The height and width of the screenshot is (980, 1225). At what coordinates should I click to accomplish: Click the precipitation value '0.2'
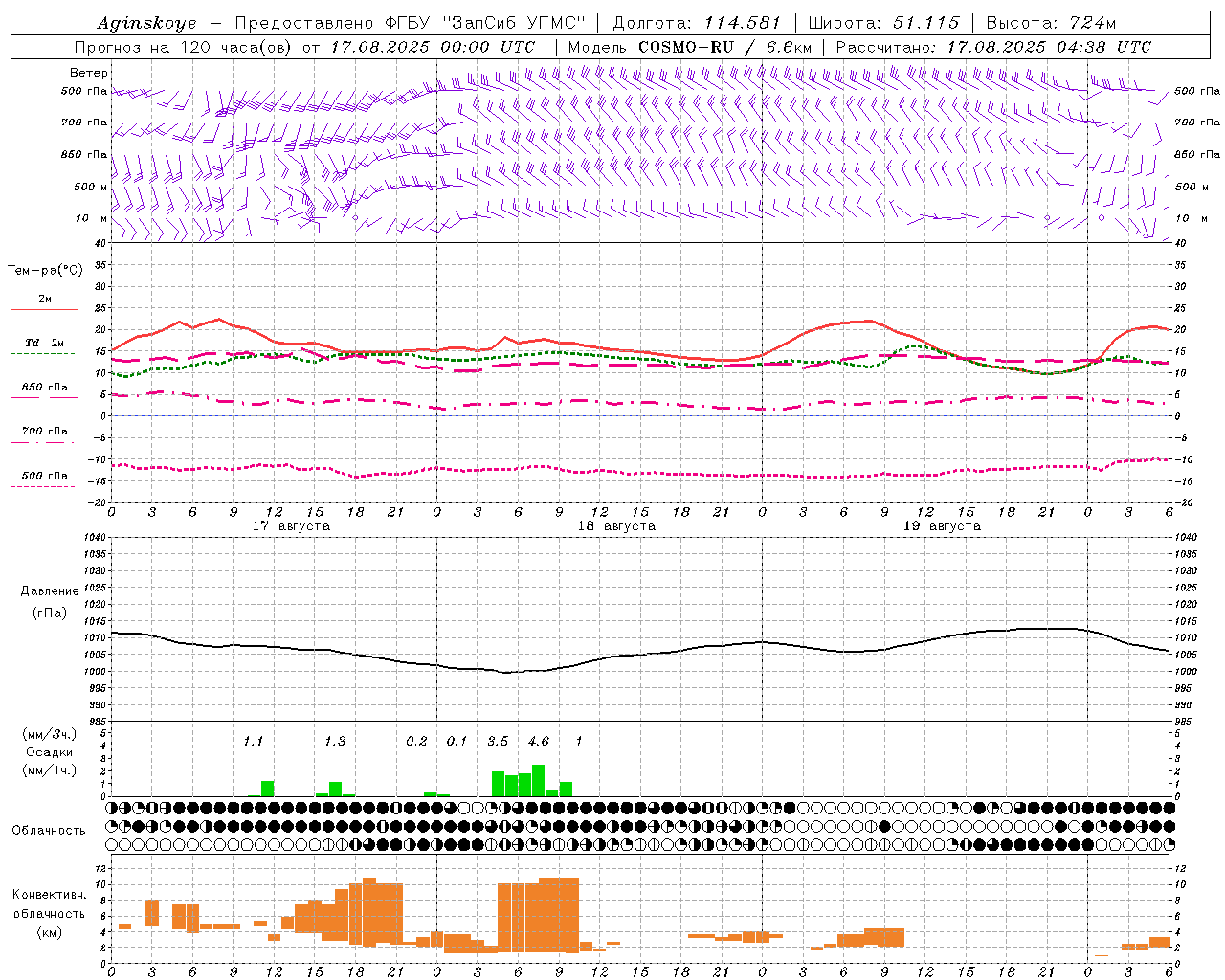(x=416, y=741)
